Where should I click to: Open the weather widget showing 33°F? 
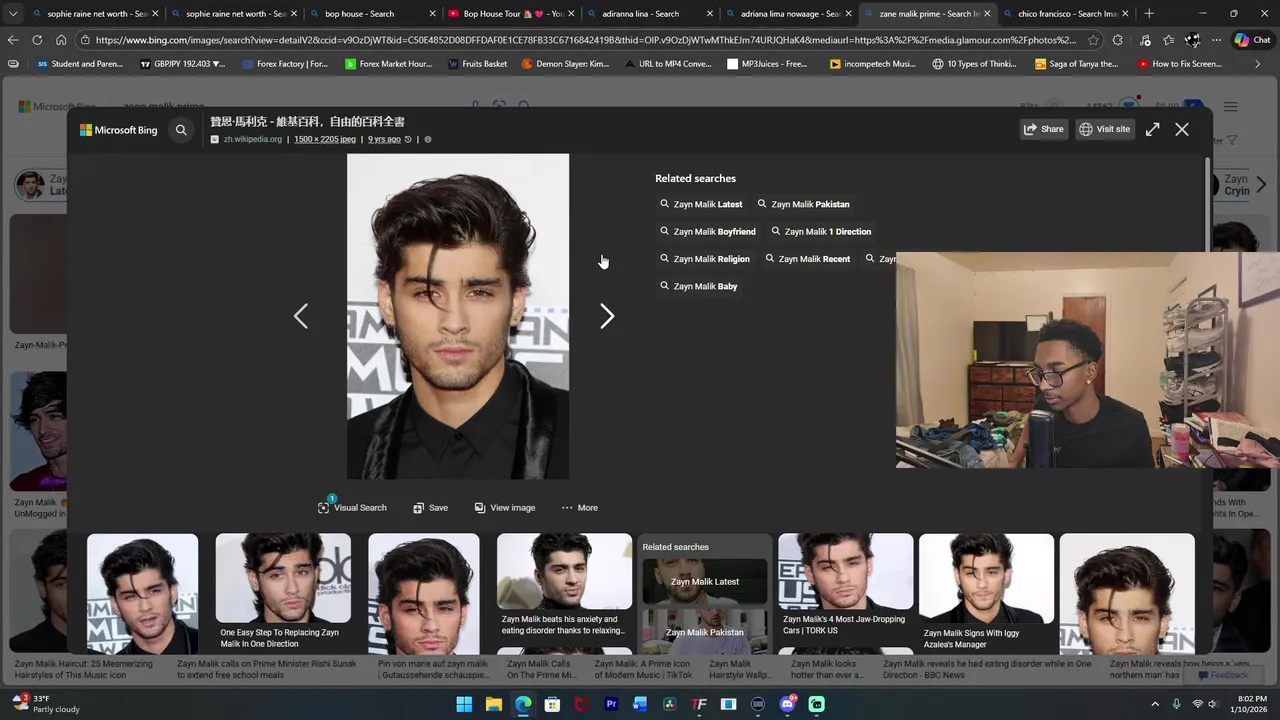[45, 704]
